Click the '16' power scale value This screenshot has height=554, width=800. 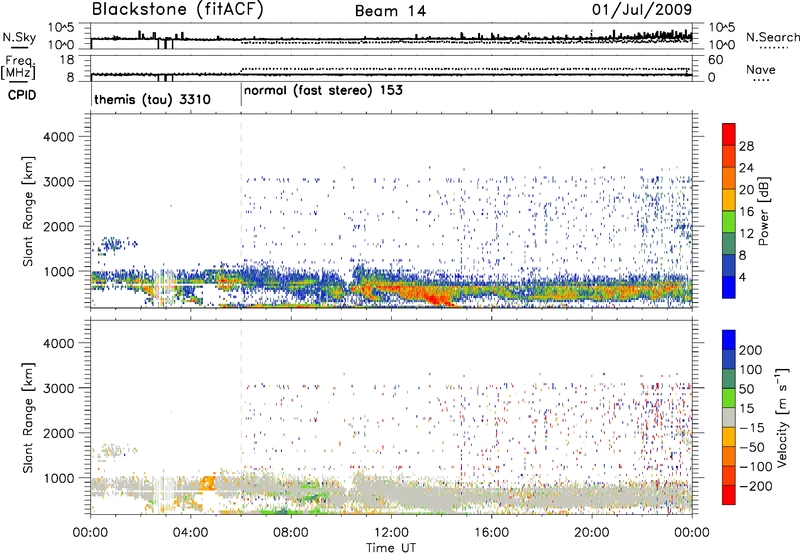[746, 212]
